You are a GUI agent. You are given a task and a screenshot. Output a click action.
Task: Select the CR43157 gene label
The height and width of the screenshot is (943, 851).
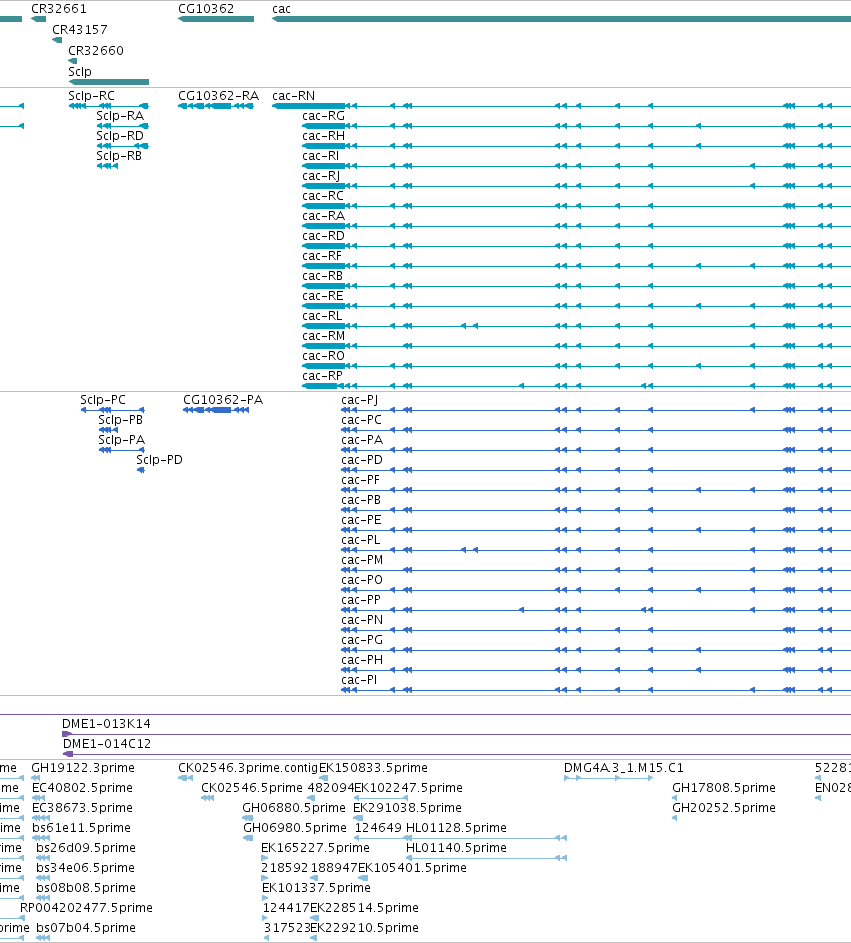(80, 29)
